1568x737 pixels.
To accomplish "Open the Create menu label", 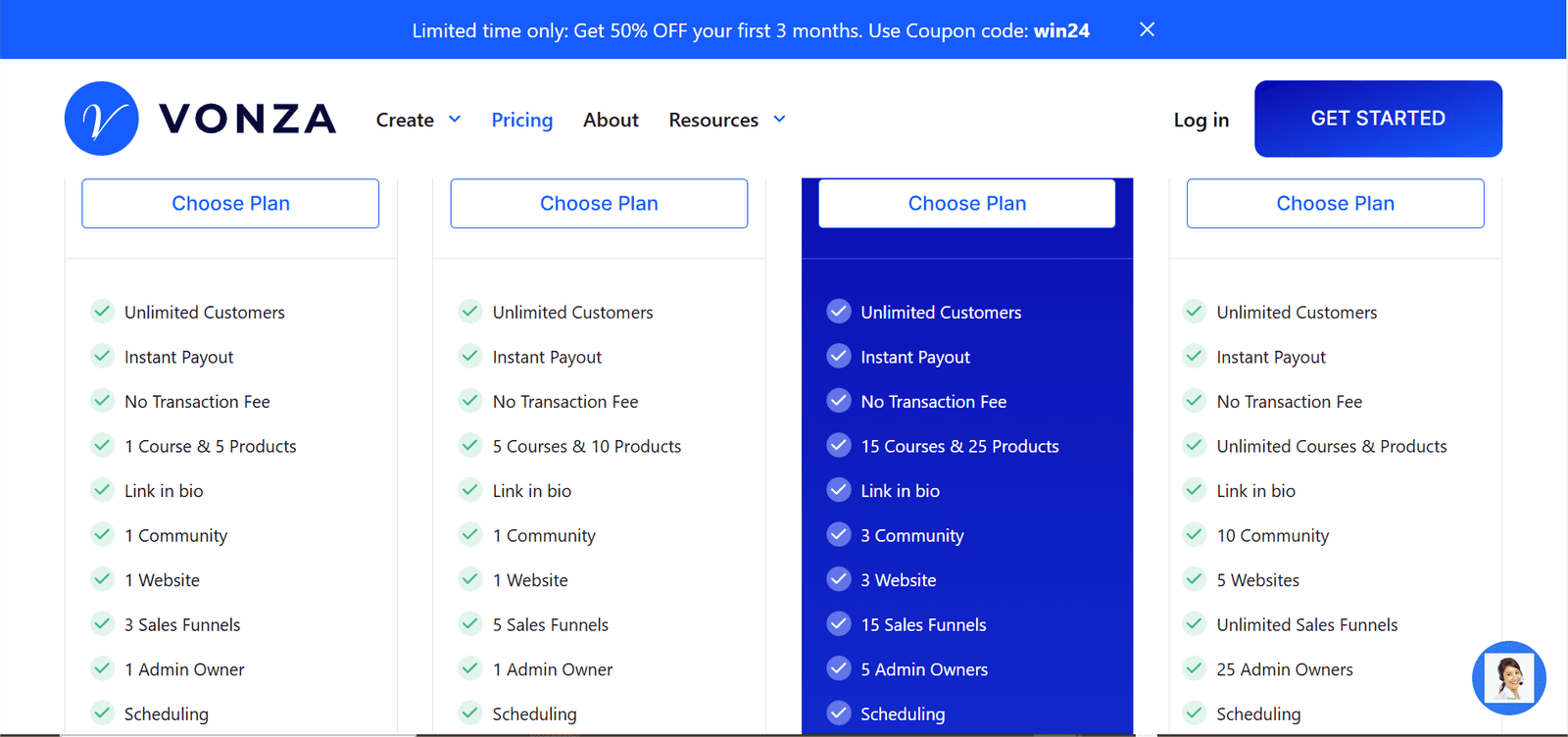I will 405,120.
